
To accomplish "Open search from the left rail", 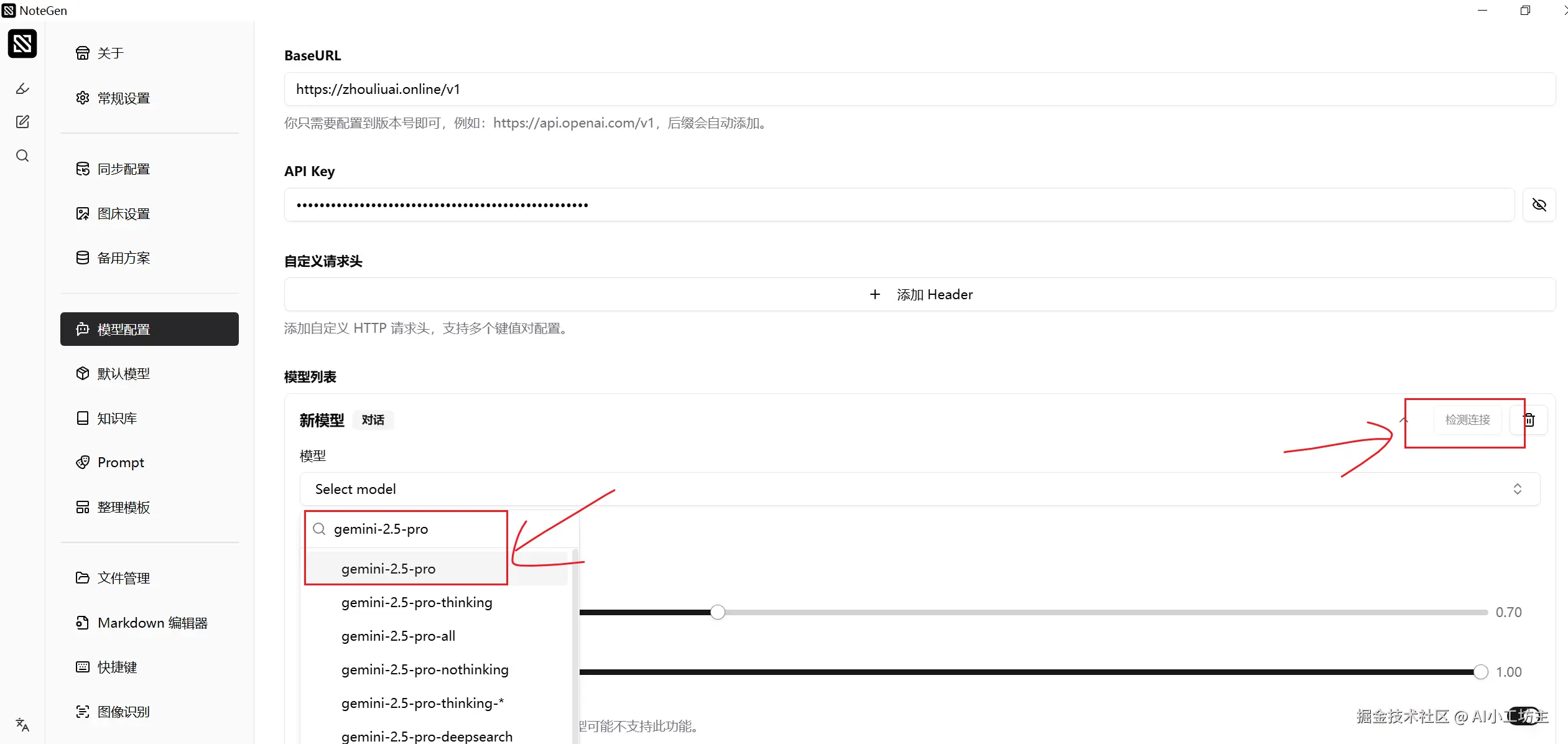I will coord(22,156).
